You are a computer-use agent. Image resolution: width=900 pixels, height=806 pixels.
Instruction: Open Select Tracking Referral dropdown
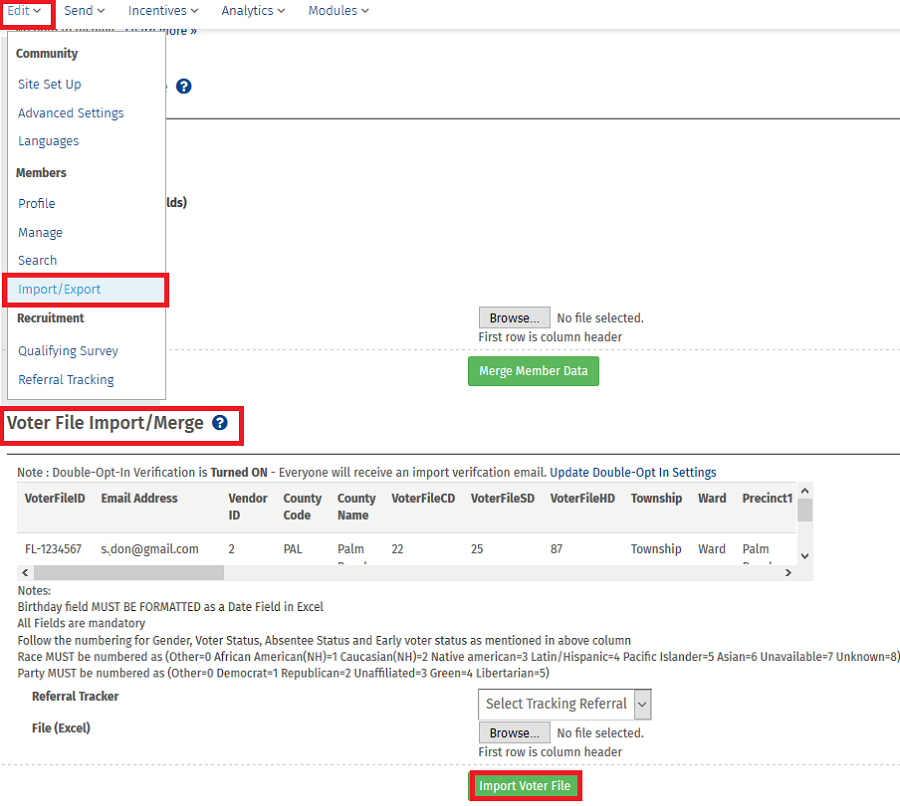click(565, 704)
